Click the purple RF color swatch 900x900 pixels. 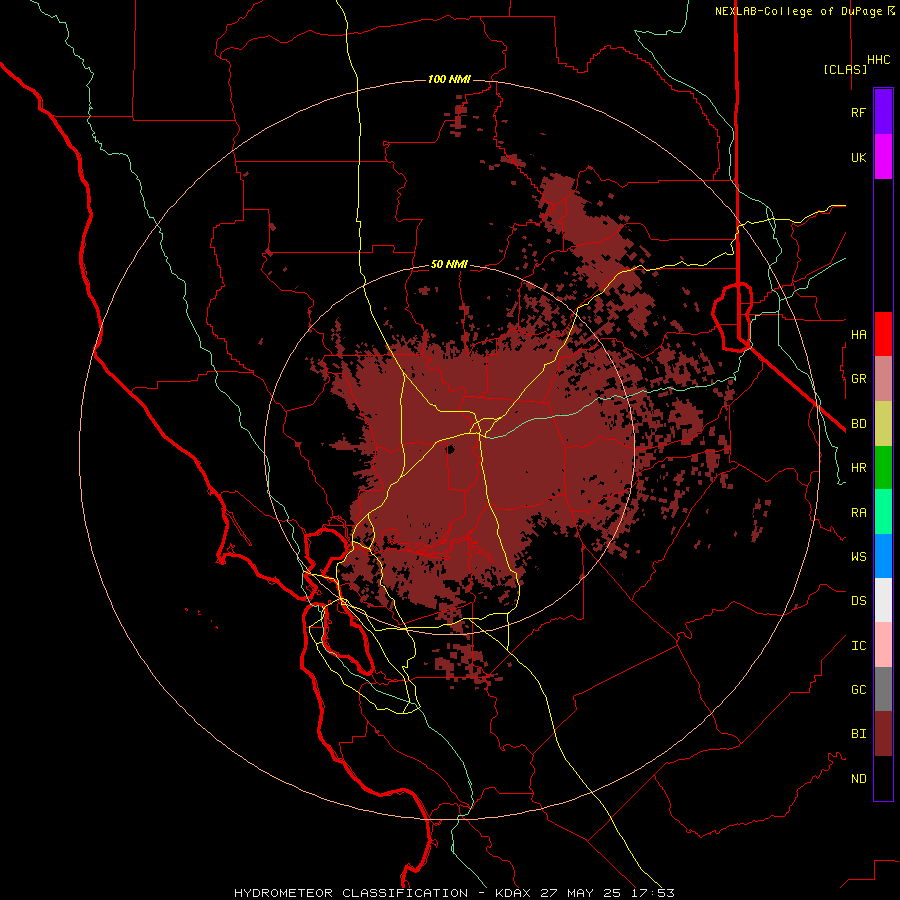pos(883,112)
